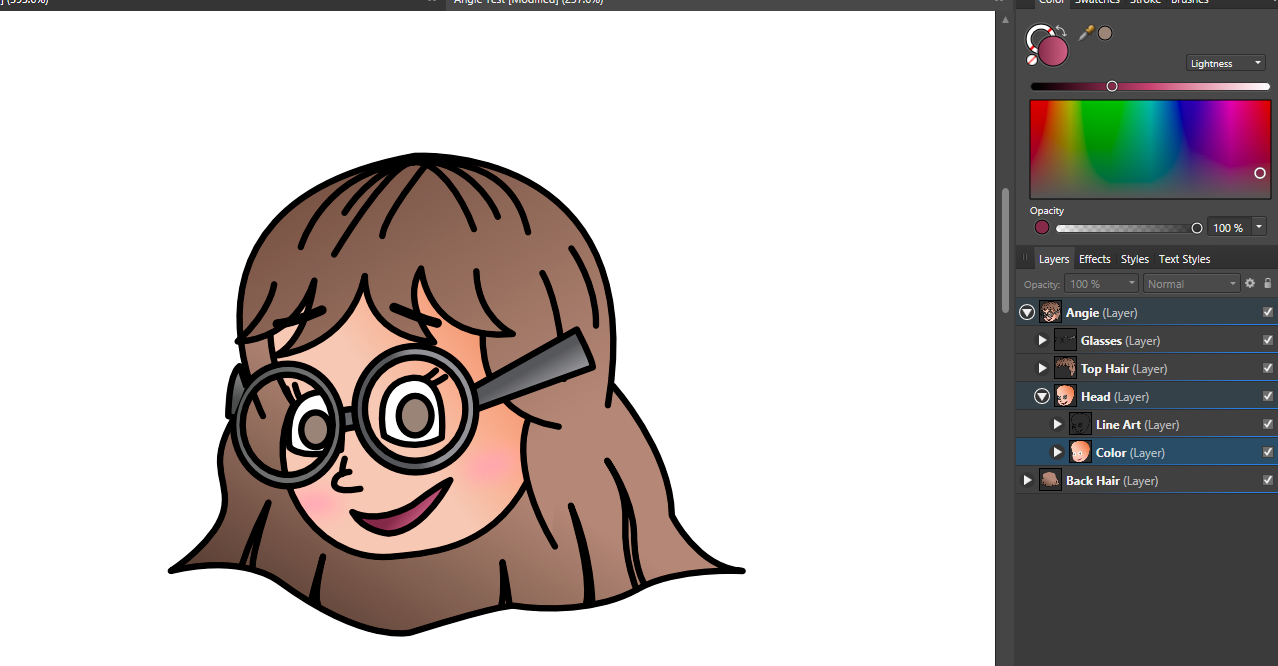1278x666 pixels.
Task: Select the "Line Art" layer name
Action: (1118, 425)
